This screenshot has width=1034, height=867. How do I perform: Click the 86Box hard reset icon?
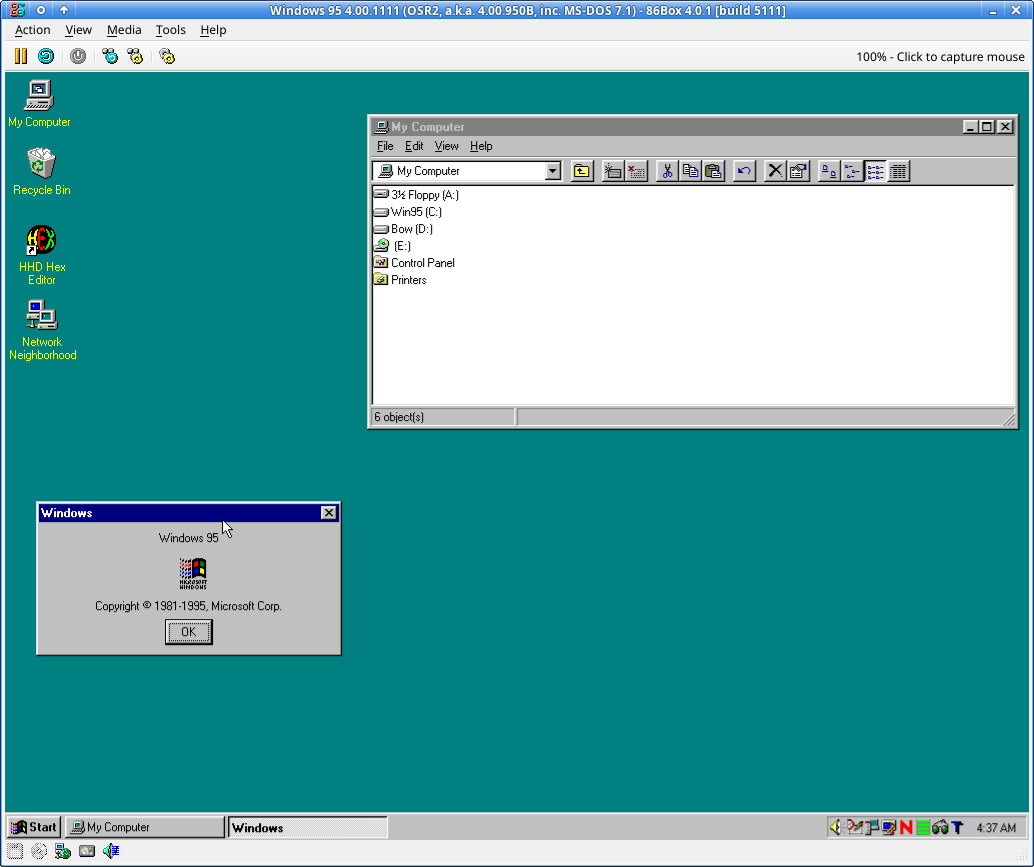point(46,56)
